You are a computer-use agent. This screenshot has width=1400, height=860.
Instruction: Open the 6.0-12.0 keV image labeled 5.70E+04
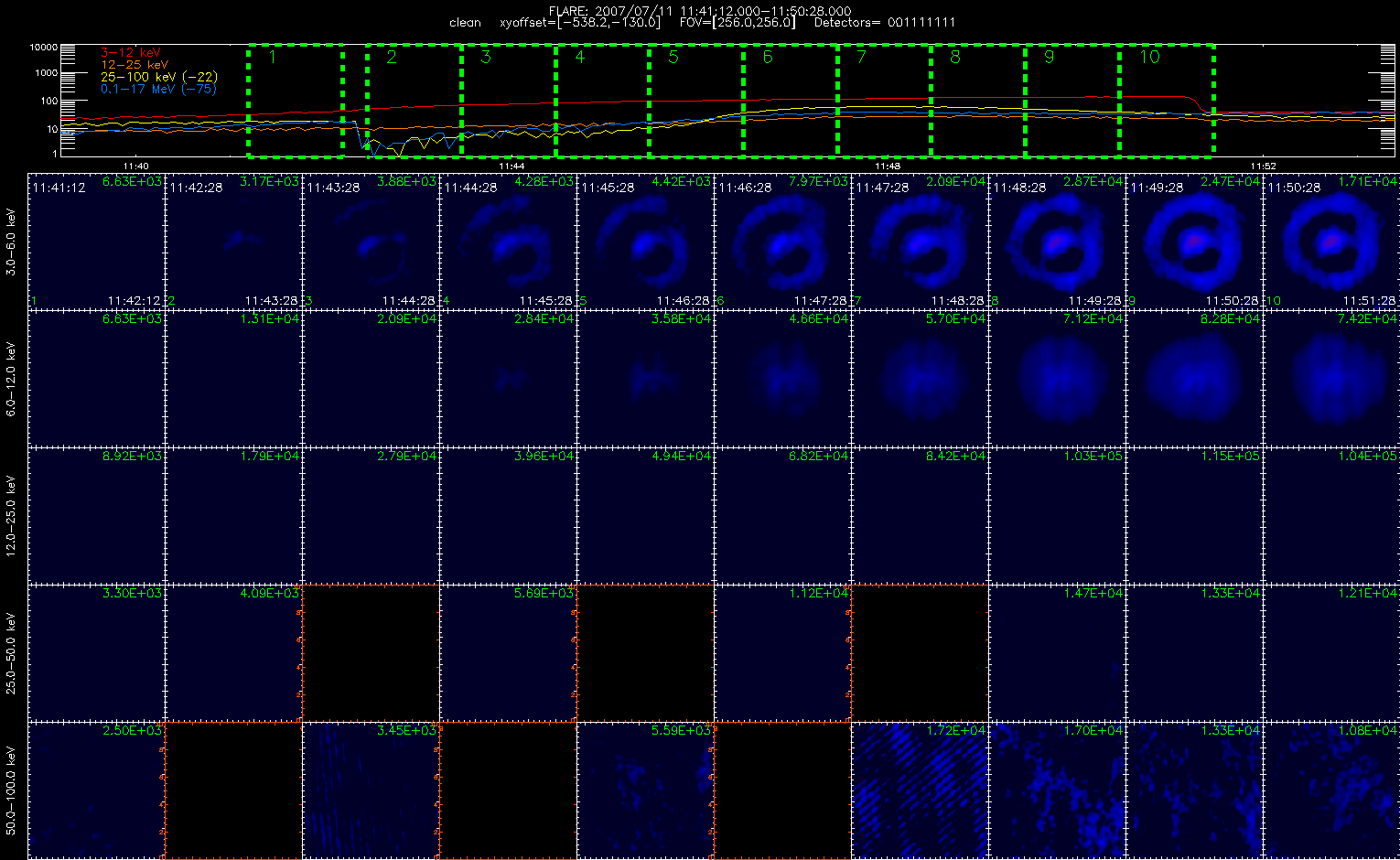pos(920,379)
